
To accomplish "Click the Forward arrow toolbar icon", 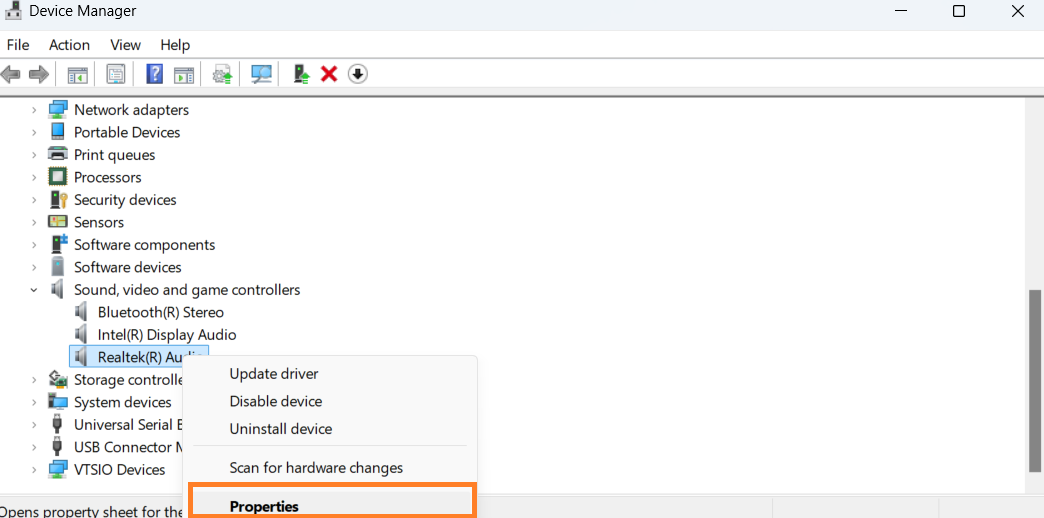I will click(39, 74).
